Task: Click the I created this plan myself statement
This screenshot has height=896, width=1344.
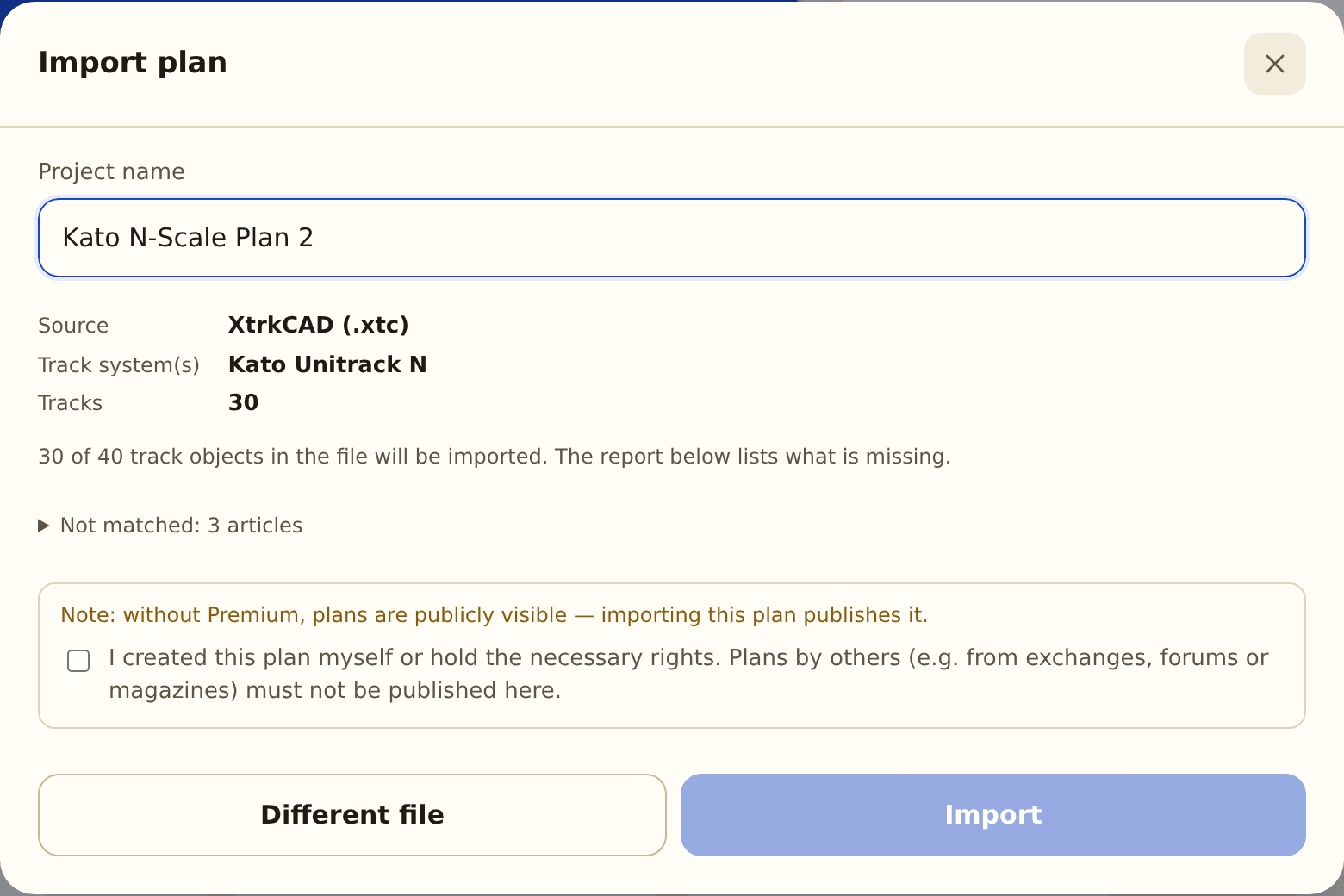Action: point(688,674)
